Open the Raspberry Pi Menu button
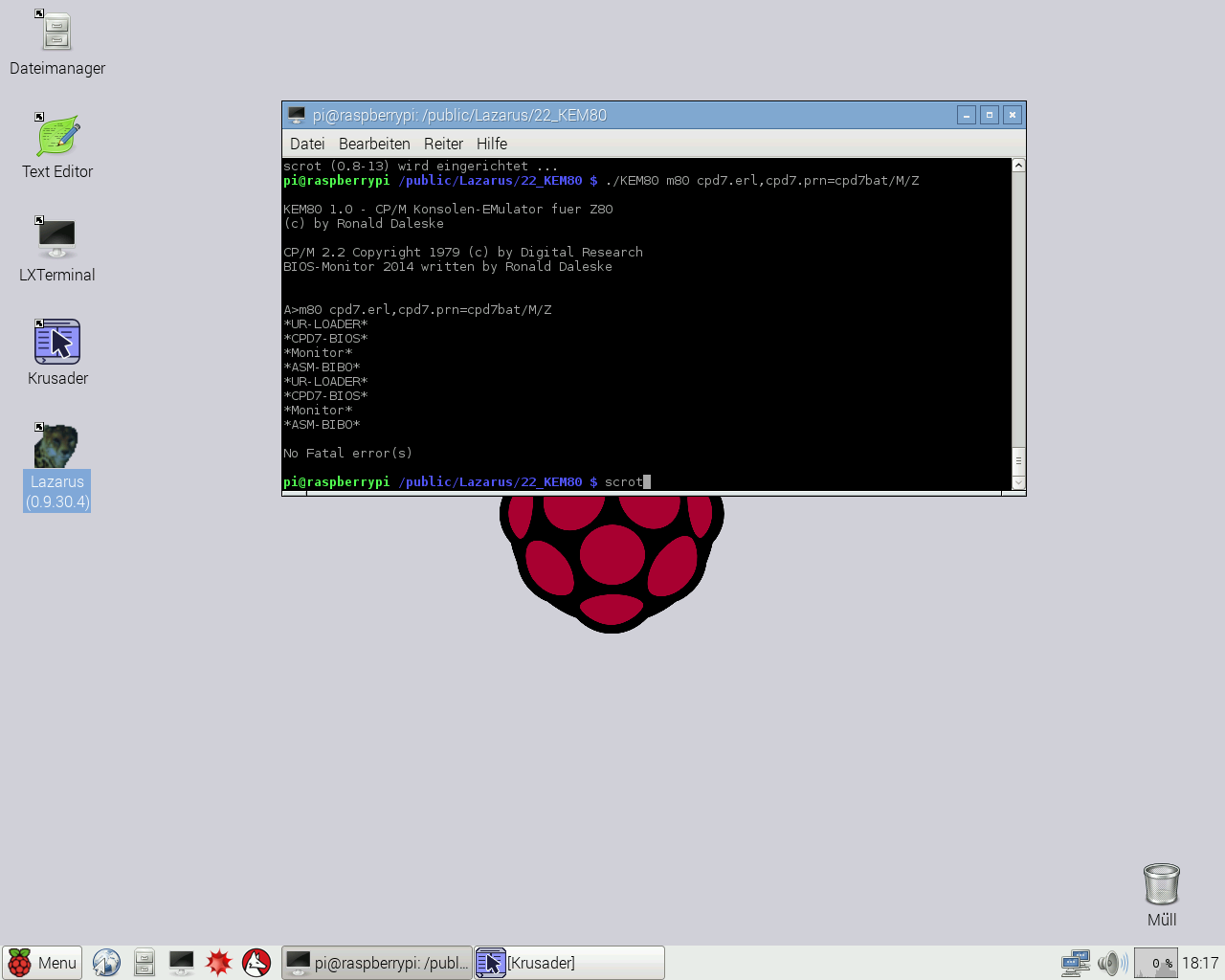The width and height of the screenshot is (1225, 980). click(x=42, y=963)
